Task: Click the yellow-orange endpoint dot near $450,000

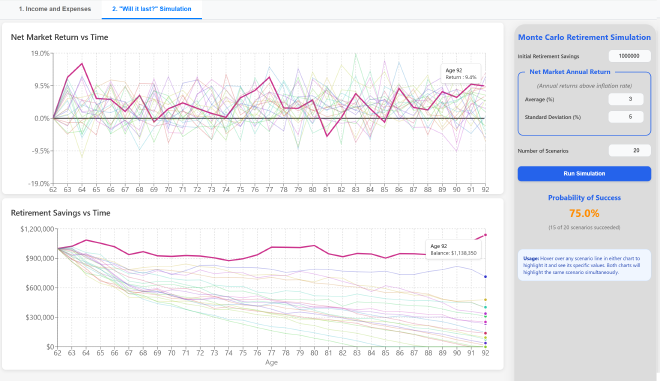Action: click(x=485, y=300)
